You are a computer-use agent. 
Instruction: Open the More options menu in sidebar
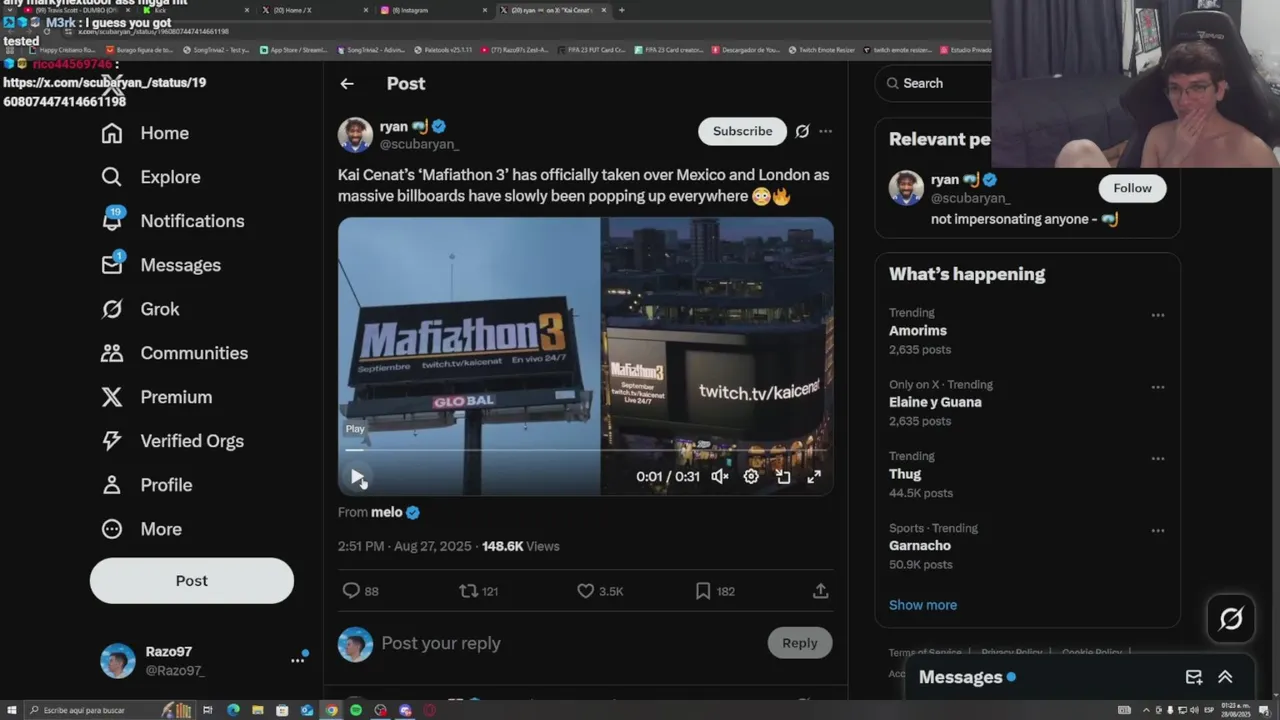pos(141,529)
